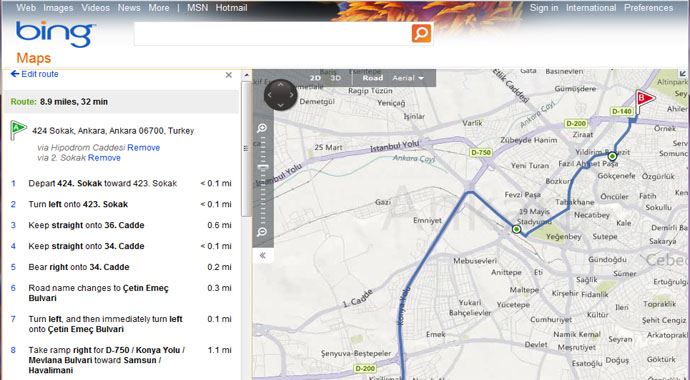
Task: Click the D-200 shield near Şenyuva-Beştepeler
Action: pyautogui.click(x=364, y=368)
